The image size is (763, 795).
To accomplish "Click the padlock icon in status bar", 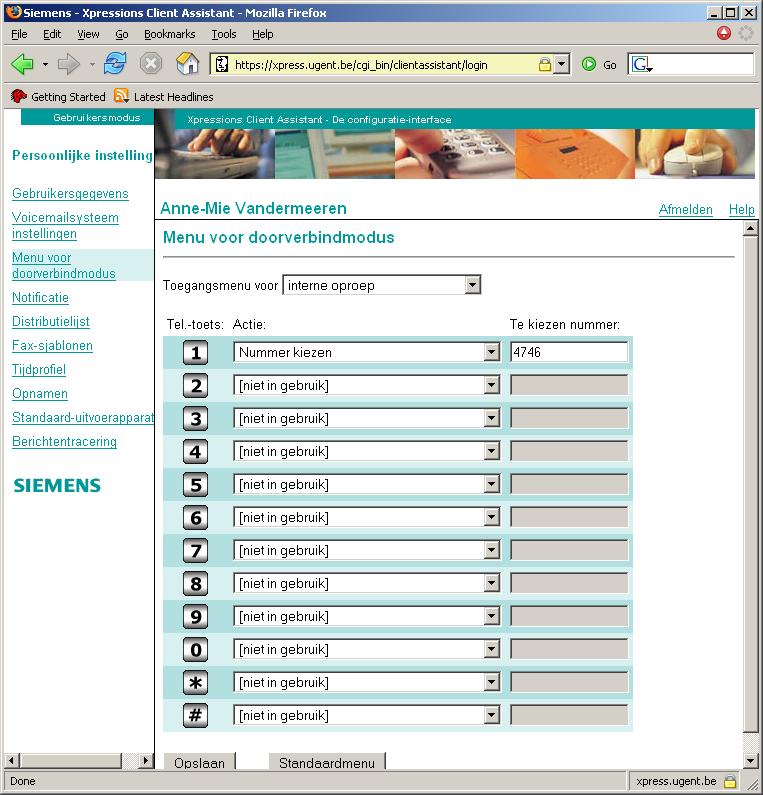I will [x=730, y=782].
